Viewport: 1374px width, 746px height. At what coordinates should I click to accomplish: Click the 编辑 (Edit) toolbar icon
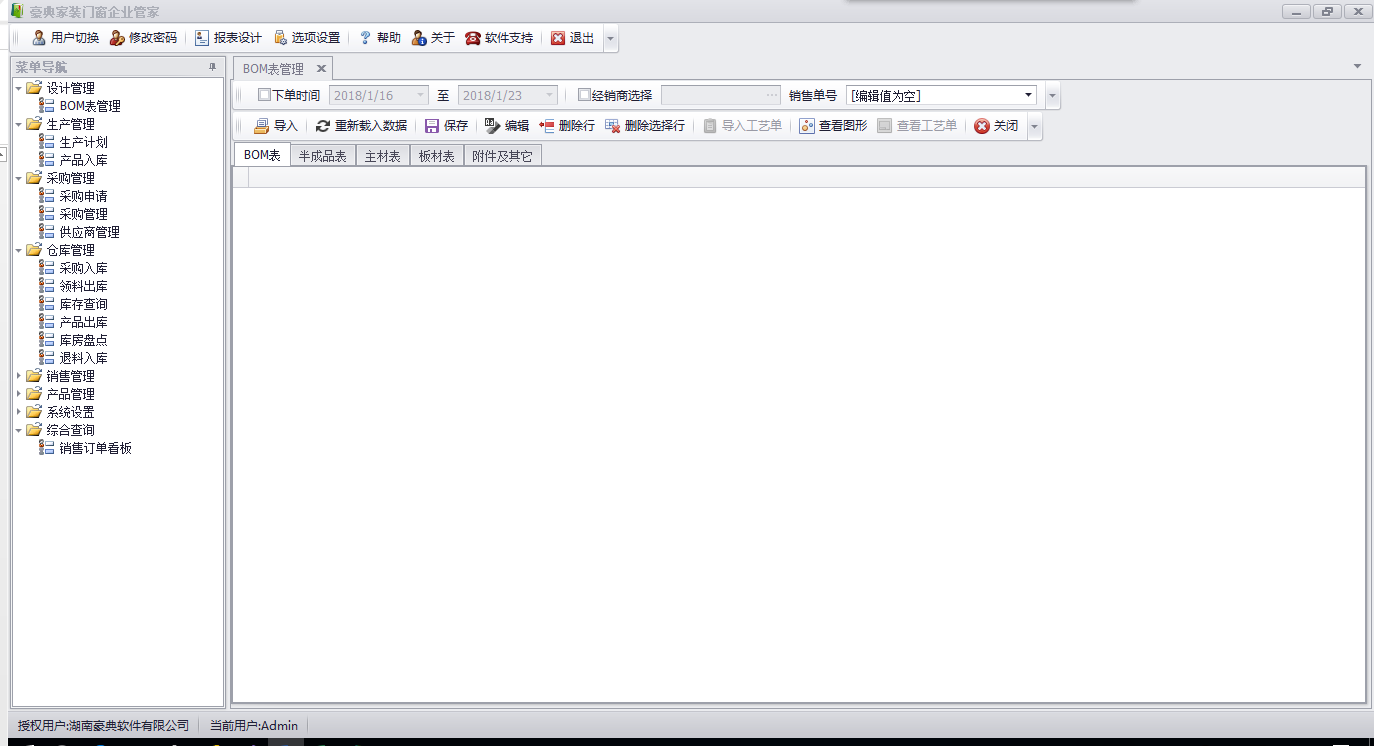tap(493, 126)
